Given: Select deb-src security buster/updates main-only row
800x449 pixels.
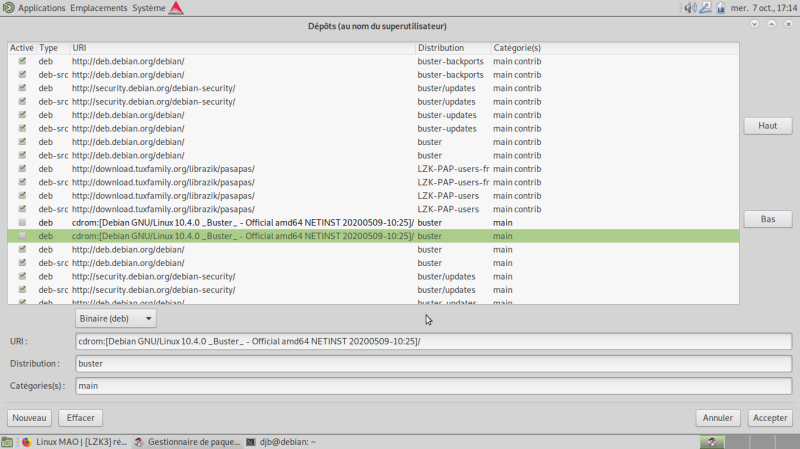Looking at the screenshot, I should click(373, 290).
